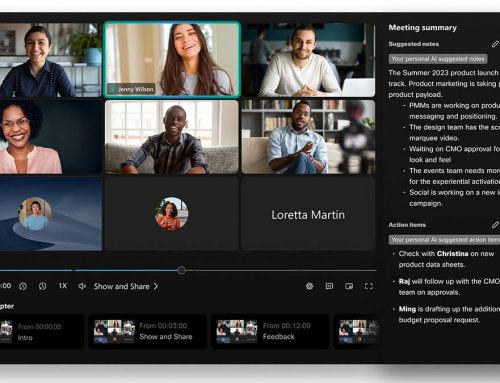Click 'Waiting on CMO approval' note bullet

455,154
